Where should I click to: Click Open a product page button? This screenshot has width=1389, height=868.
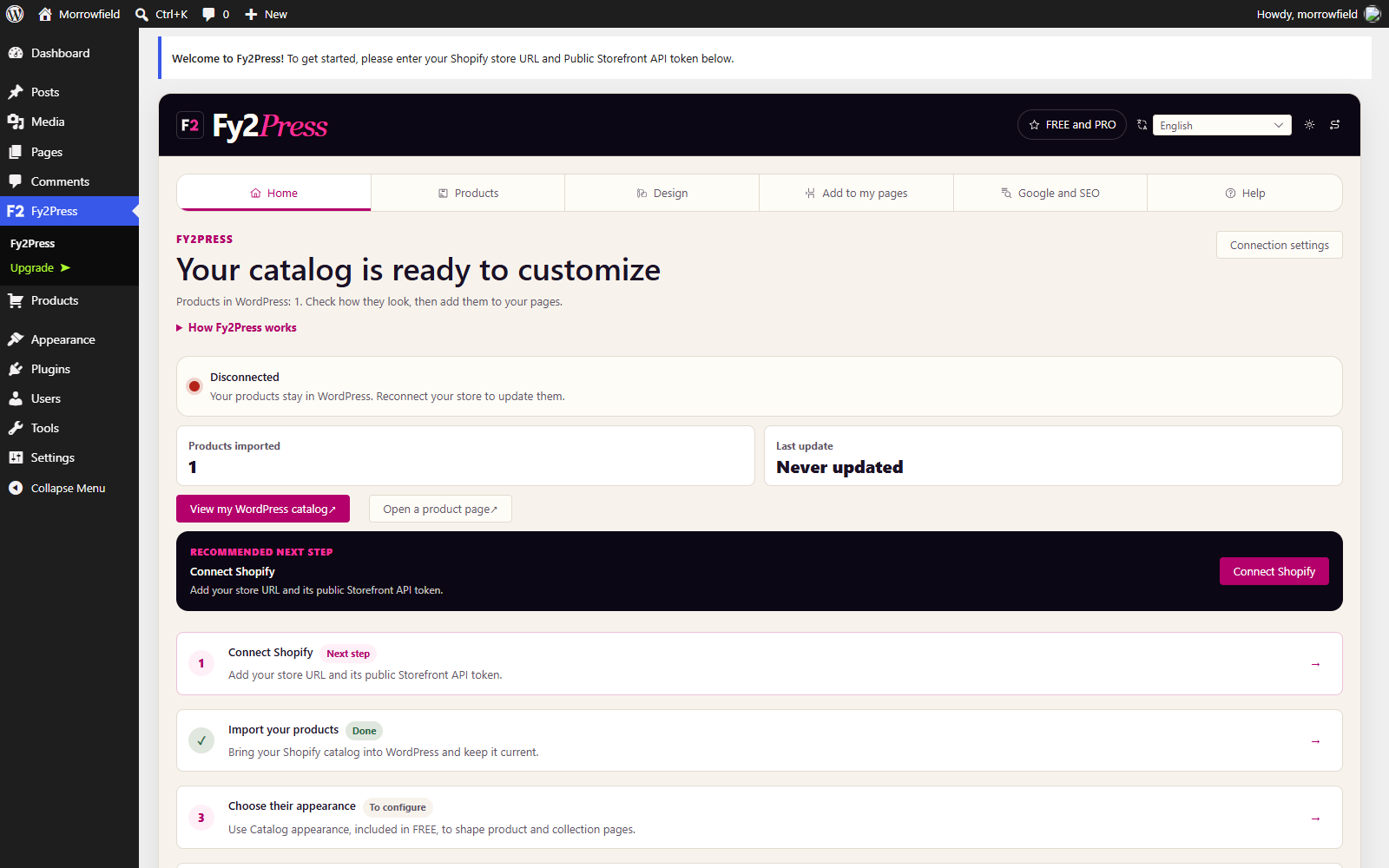pyautogui.click(x=440, y=509)
